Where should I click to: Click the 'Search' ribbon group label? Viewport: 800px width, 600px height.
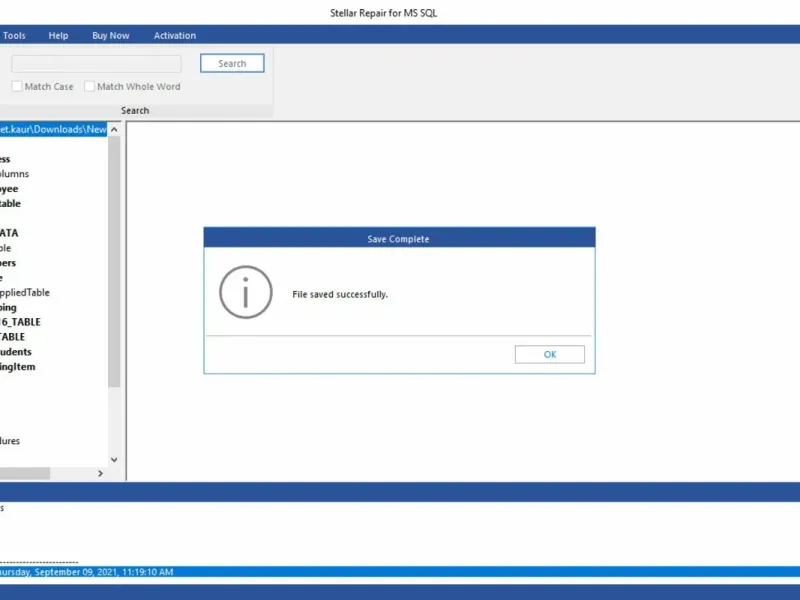coord(135,111)
